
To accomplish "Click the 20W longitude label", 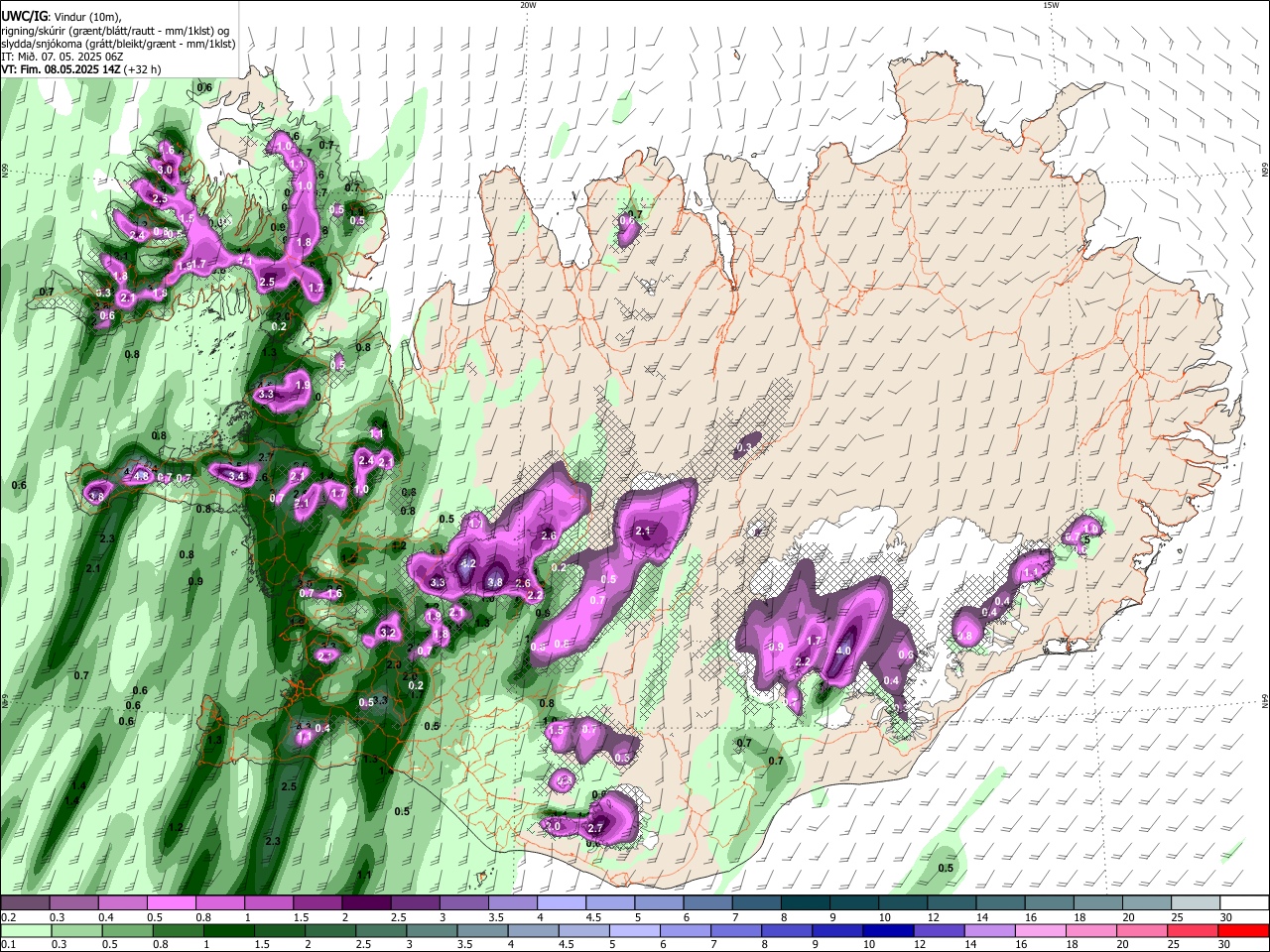I will [x=528, y=5].
